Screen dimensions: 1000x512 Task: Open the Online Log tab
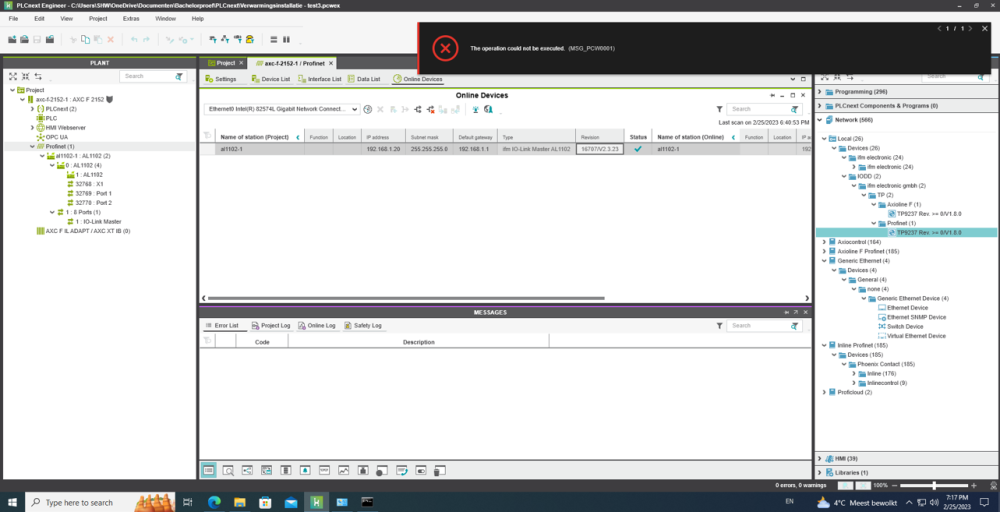point(317,325)
